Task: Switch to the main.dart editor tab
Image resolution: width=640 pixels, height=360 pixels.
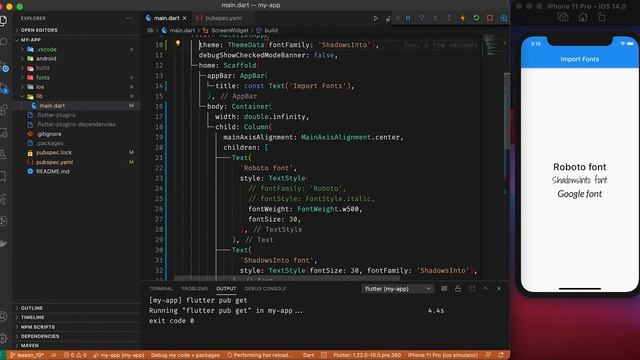Action: [x=166, y=18]
